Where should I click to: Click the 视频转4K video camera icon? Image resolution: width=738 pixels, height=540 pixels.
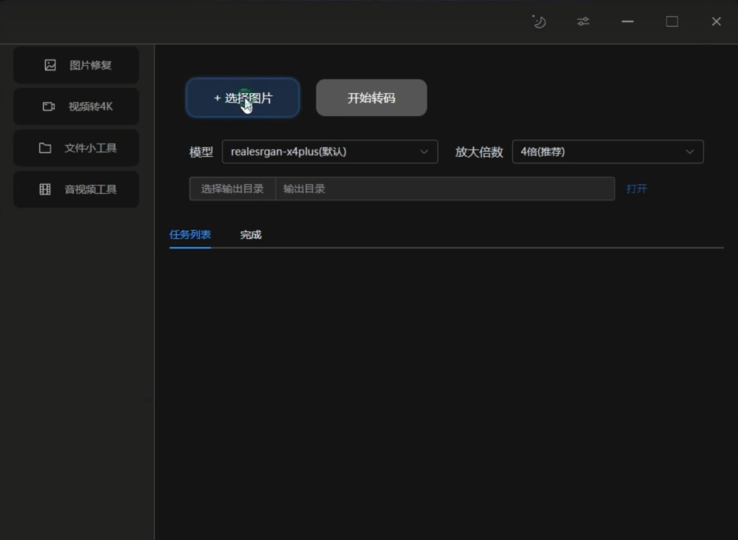click(49, 106)
